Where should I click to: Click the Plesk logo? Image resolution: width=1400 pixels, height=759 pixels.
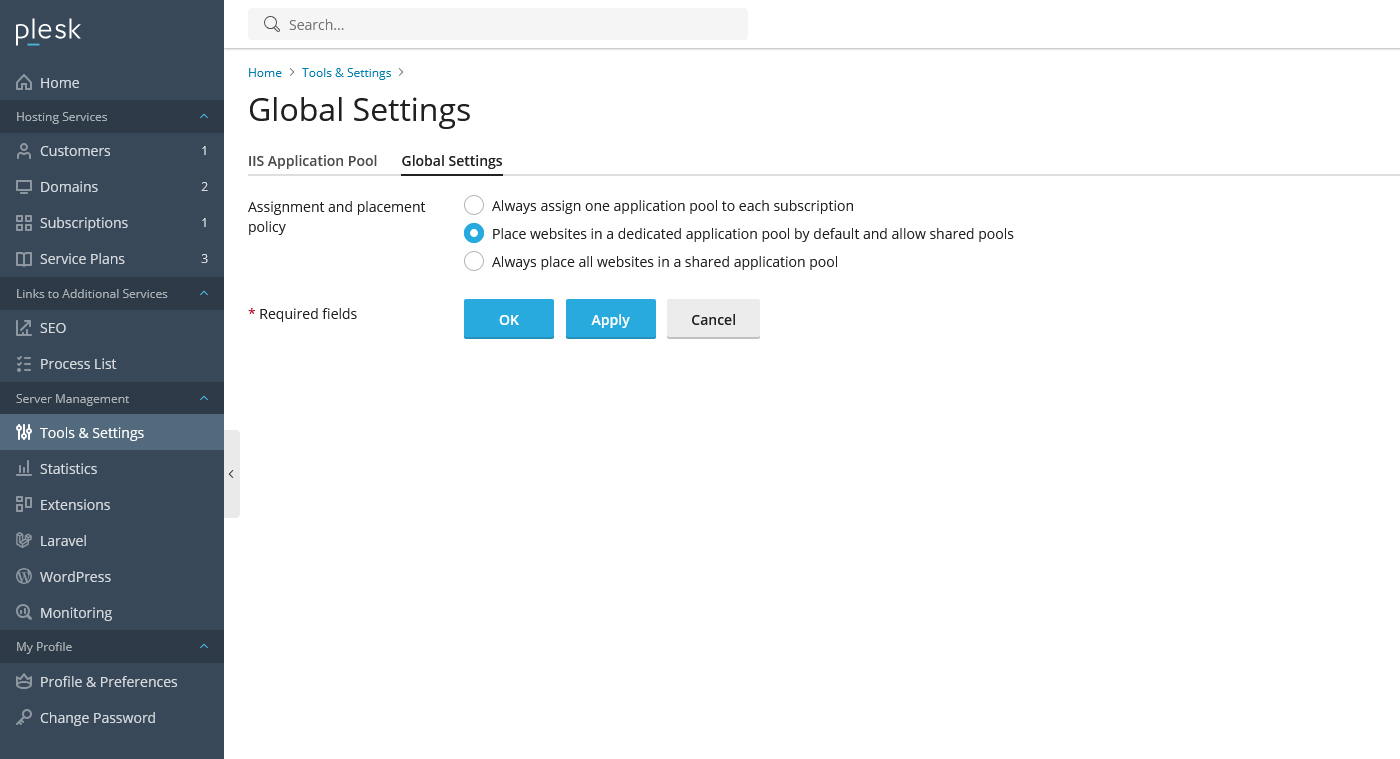(x=47, y=31)
